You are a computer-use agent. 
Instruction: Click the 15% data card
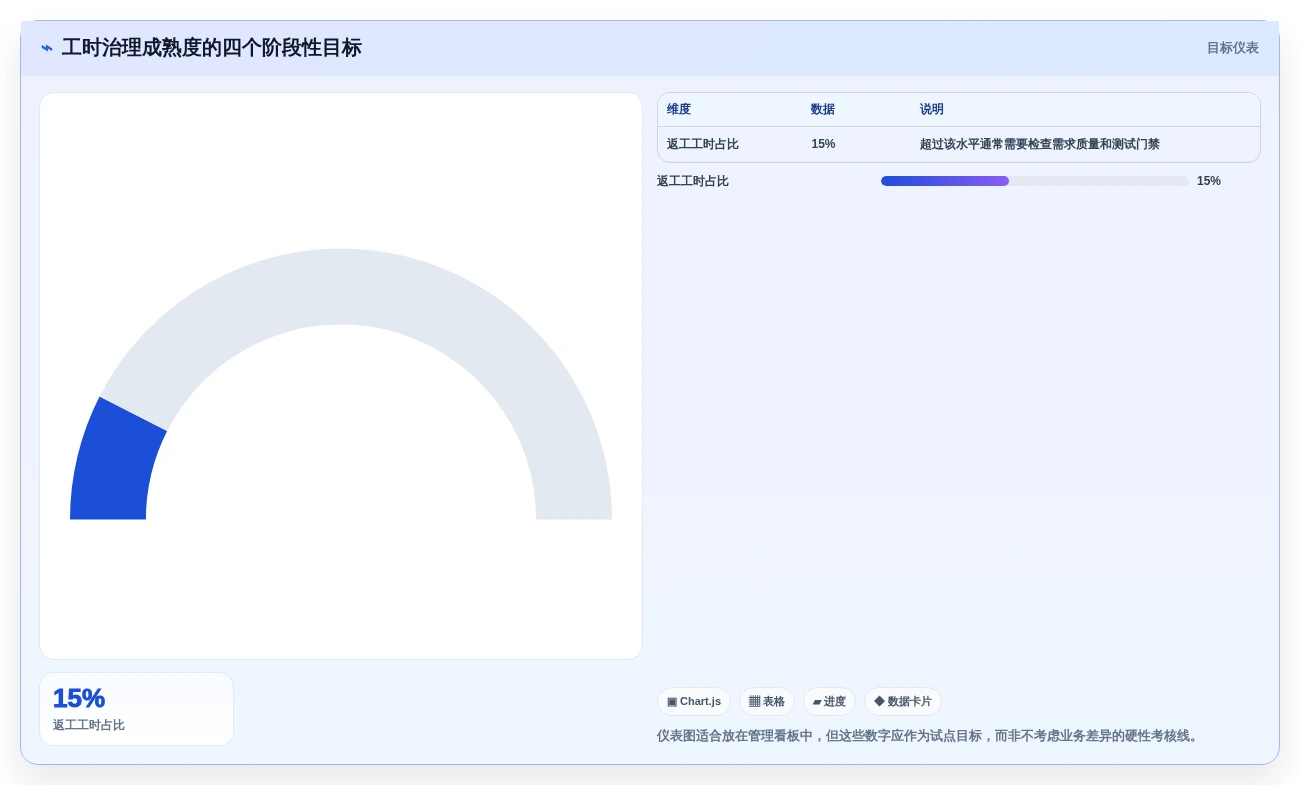136,709
